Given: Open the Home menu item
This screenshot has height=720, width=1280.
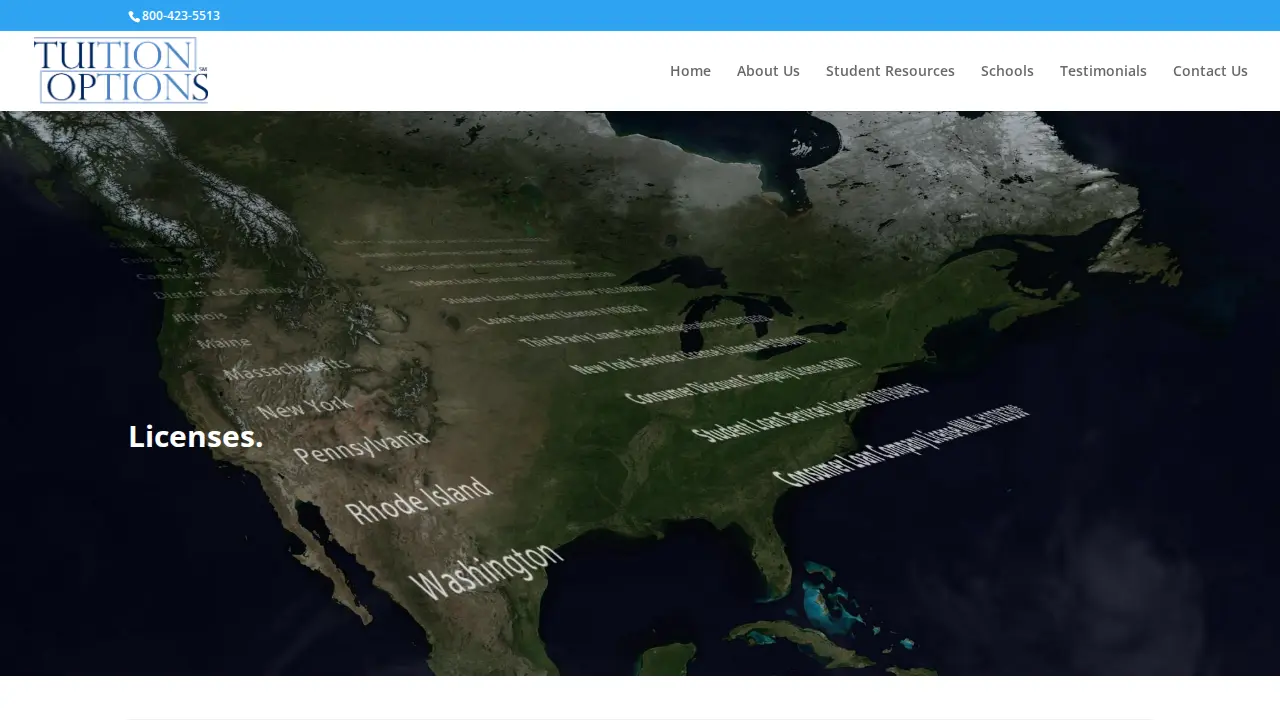Looking at the screenshot, I should point(690,71).
